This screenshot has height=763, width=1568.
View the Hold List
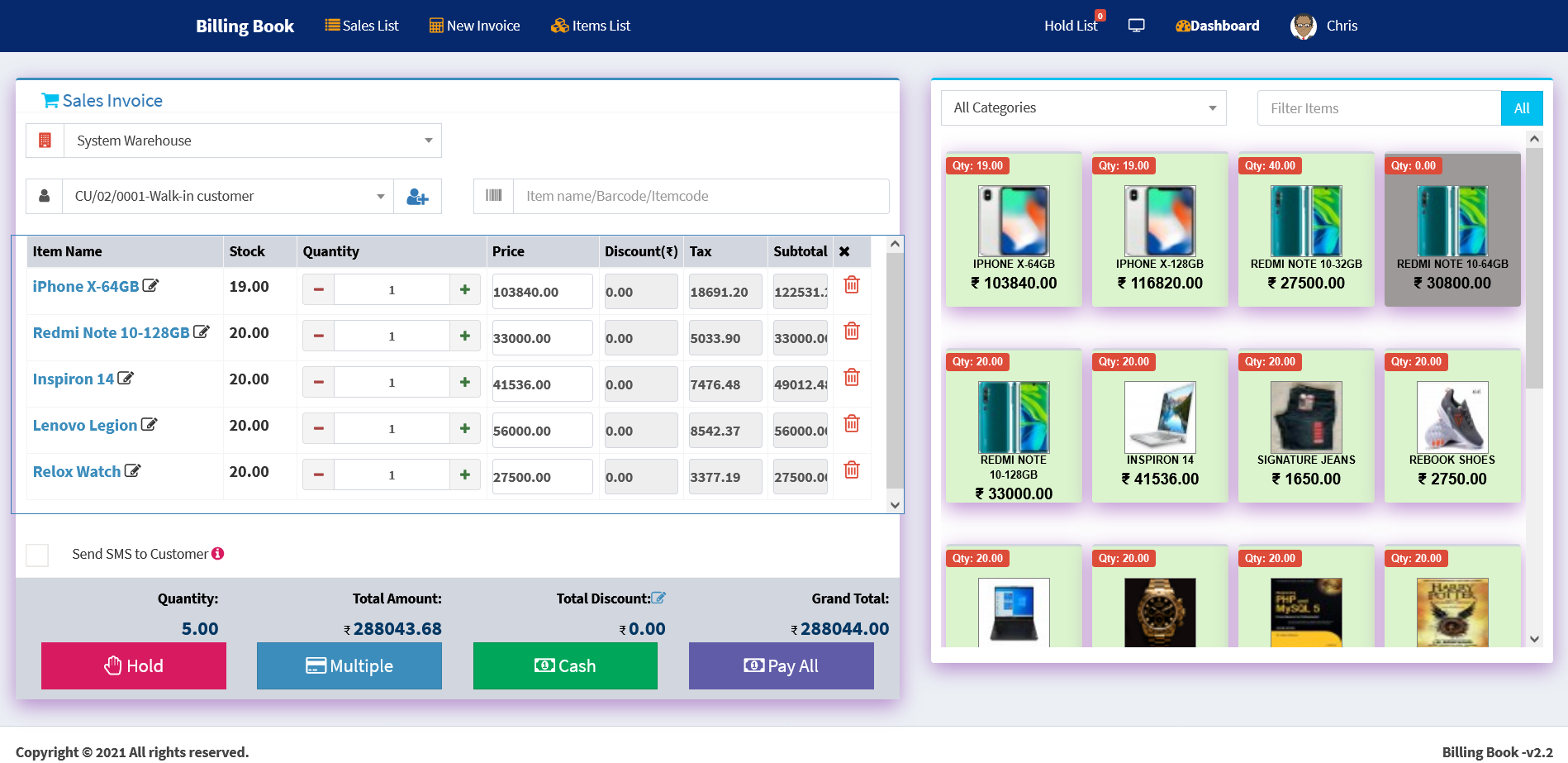[1071, 26]
